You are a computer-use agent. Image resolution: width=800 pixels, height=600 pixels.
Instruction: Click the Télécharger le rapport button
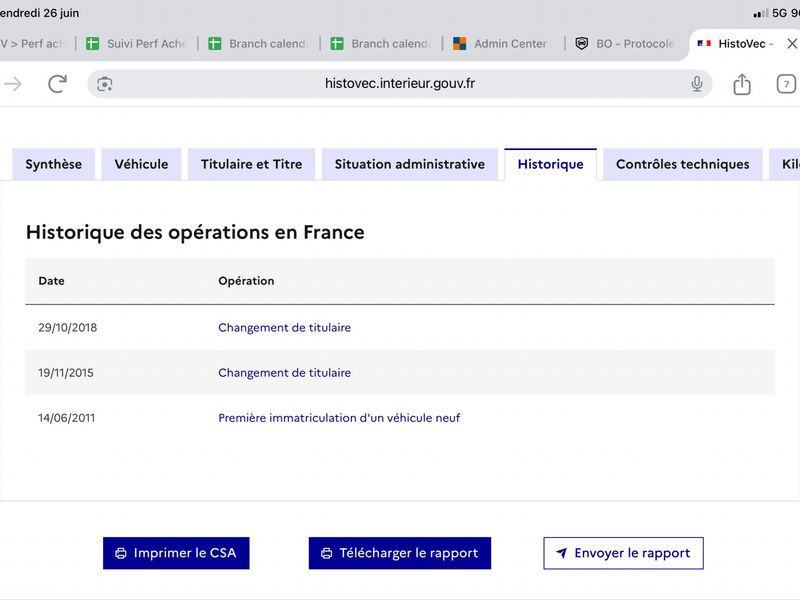[x=399, y=553]
